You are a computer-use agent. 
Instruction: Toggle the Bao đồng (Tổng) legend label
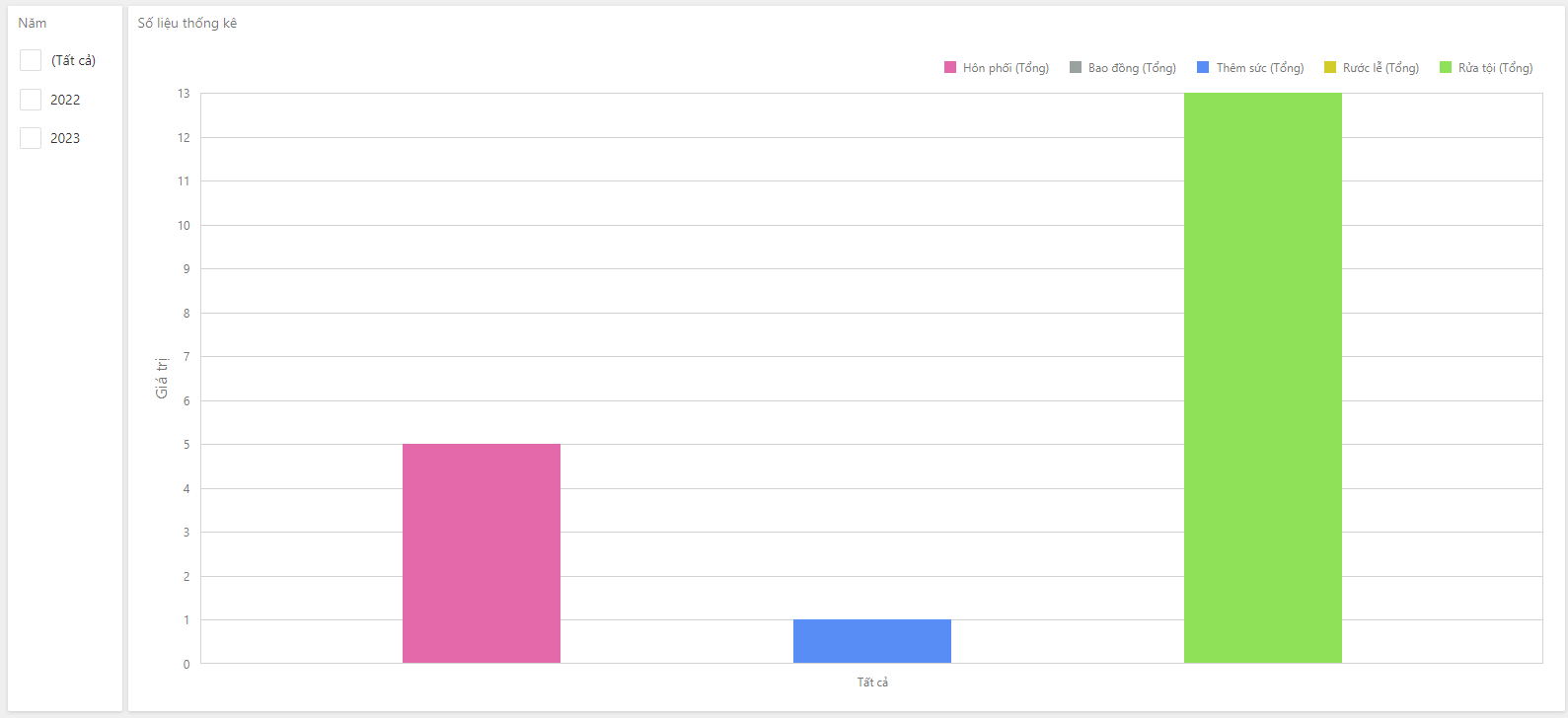[1132, 68]
